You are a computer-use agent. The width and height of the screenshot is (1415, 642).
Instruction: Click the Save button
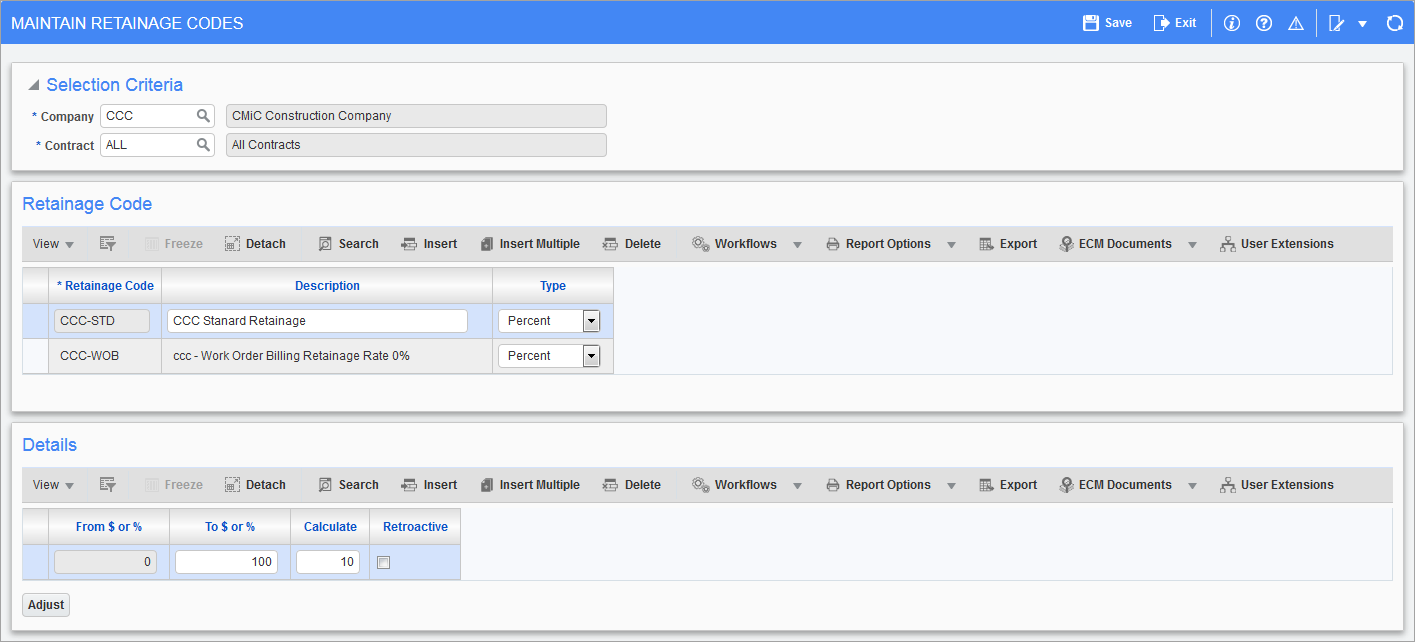pyautogui.click(x=1108, y=23)
